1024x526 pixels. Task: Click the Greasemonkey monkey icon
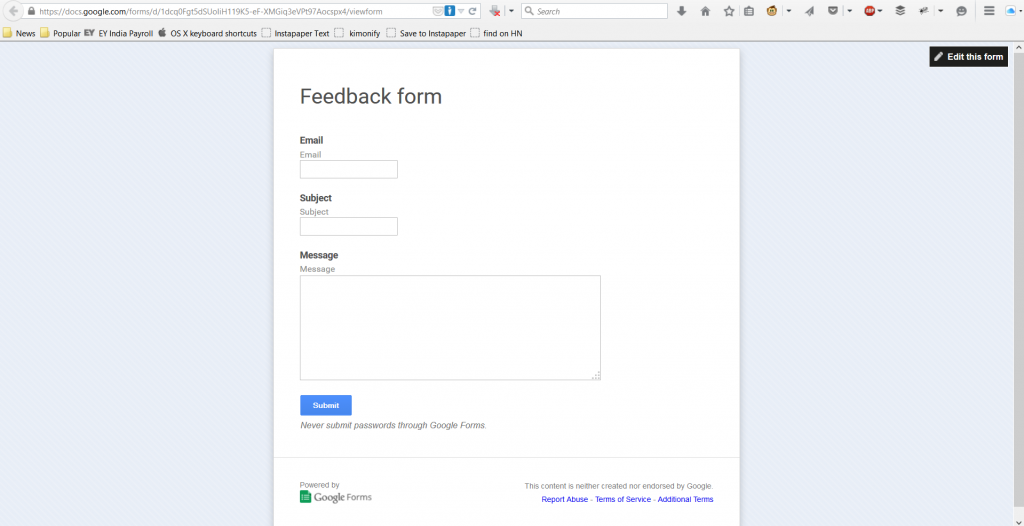pyautogui.click(x=772, y=11)
